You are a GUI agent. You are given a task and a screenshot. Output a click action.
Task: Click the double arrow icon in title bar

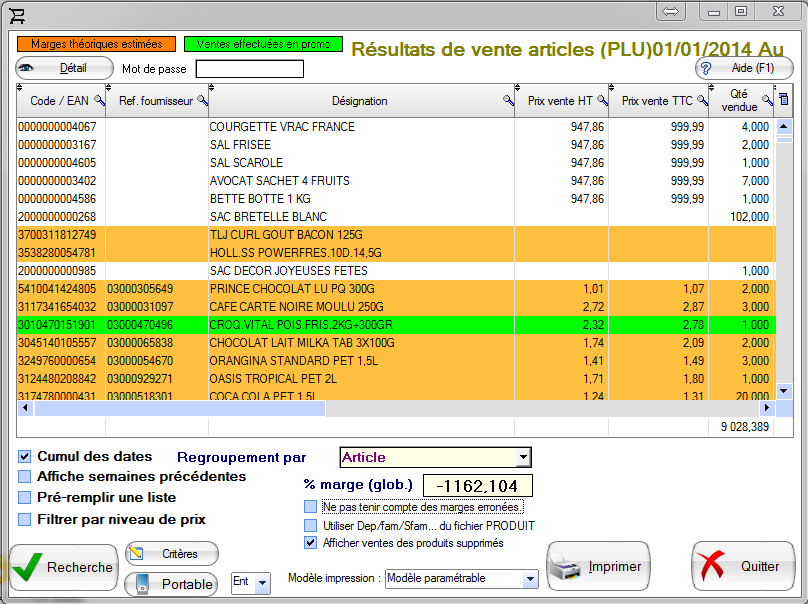pyautogui.click(x=671, y=11)
